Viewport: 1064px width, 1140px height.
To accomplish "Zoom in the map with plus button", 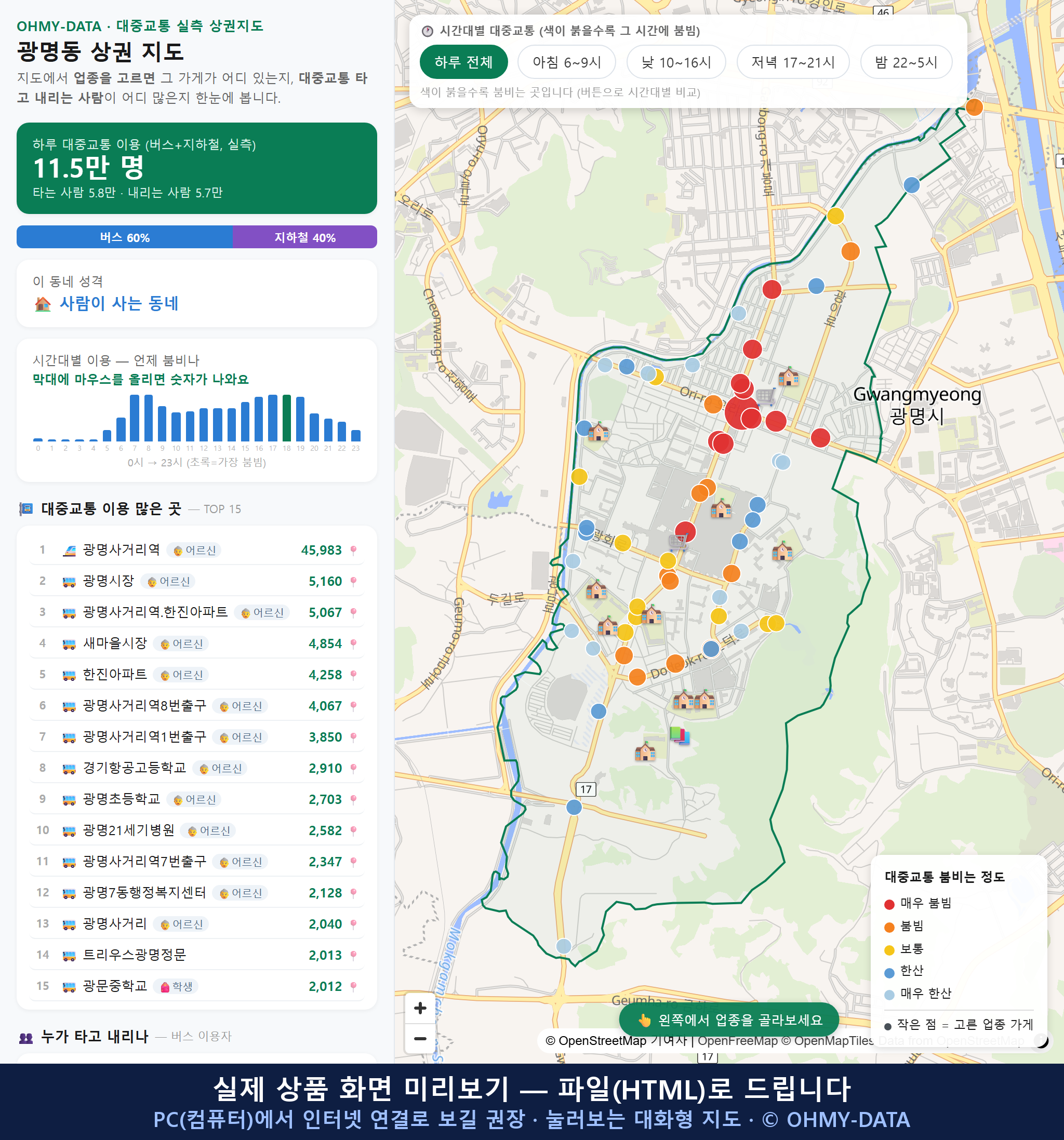I will click(x=420, y=1008).
